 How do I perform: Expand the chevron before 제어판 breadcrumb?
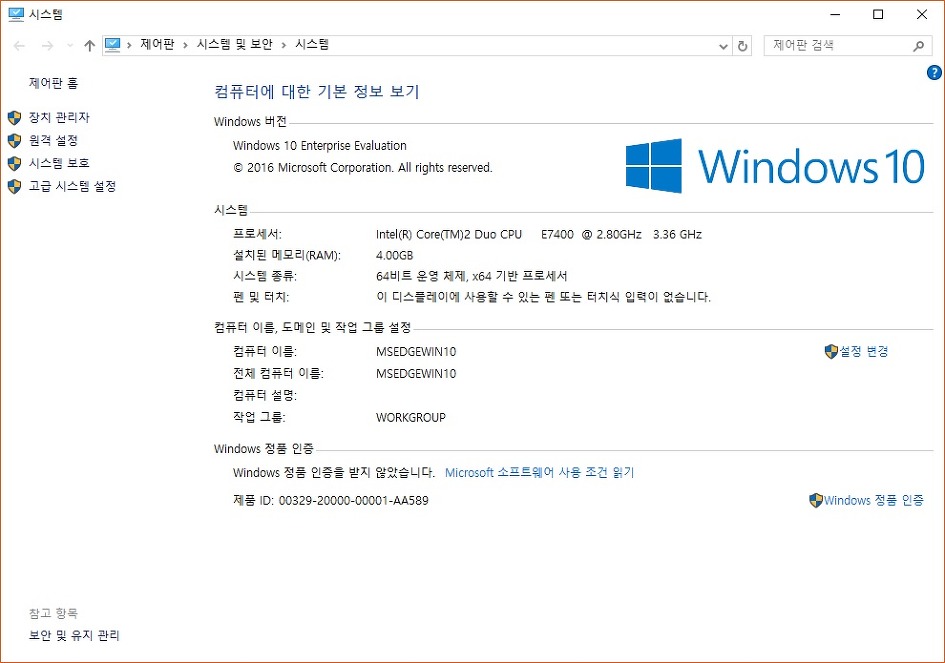pos(129,45)
